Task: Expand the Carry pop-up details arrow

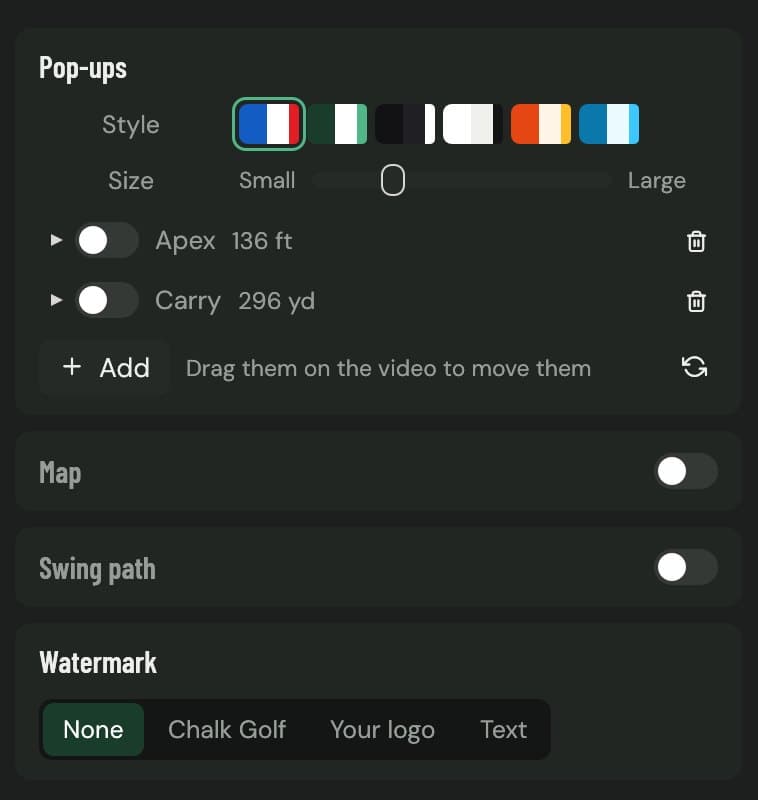Action: 56,299
